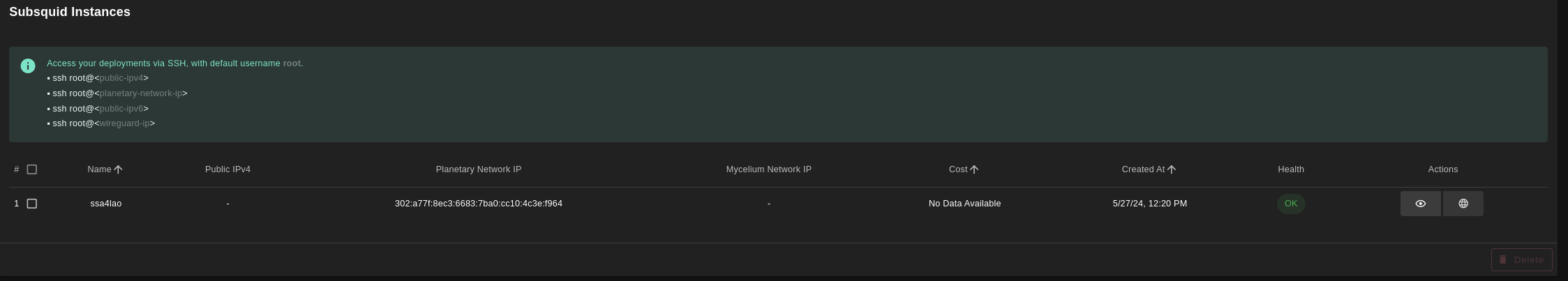
Task: Click the Planetary Network IP address value
Action: tap(479, 204)
